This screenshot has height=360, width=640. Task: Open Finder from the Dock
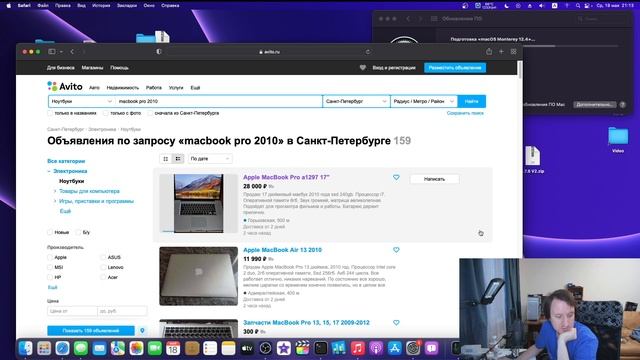(x=25, y=348)
